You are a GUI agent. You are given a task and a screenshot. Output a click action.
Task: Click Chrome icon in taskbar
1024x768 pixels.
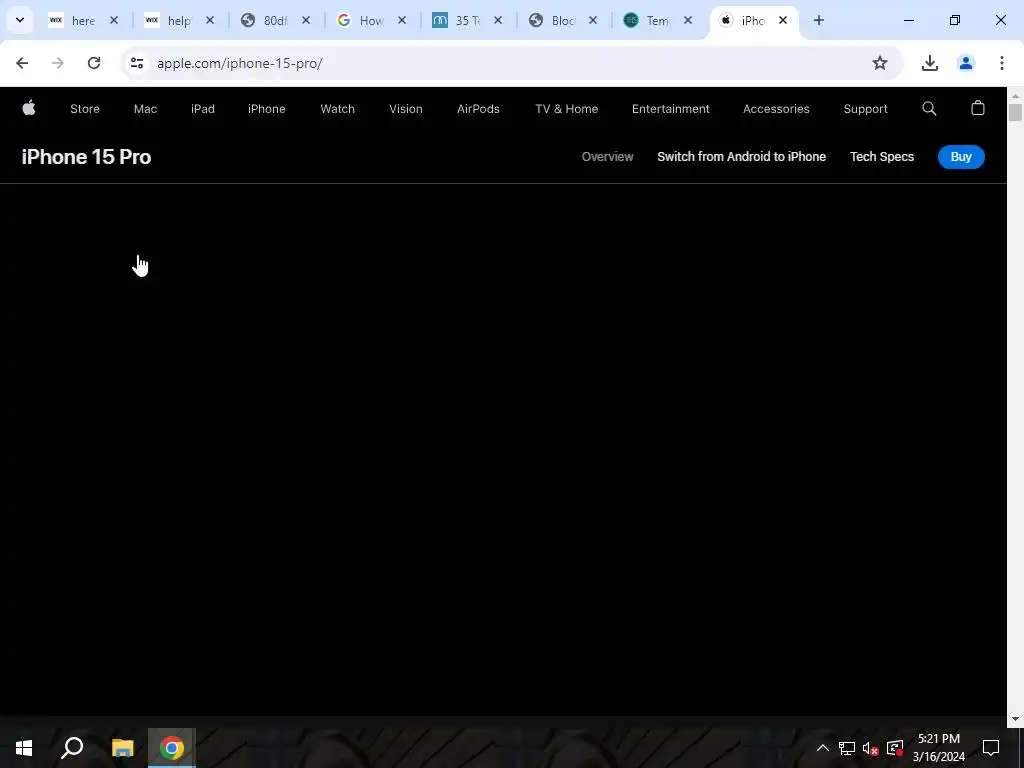pyautogui.click(x=172, y=748)
